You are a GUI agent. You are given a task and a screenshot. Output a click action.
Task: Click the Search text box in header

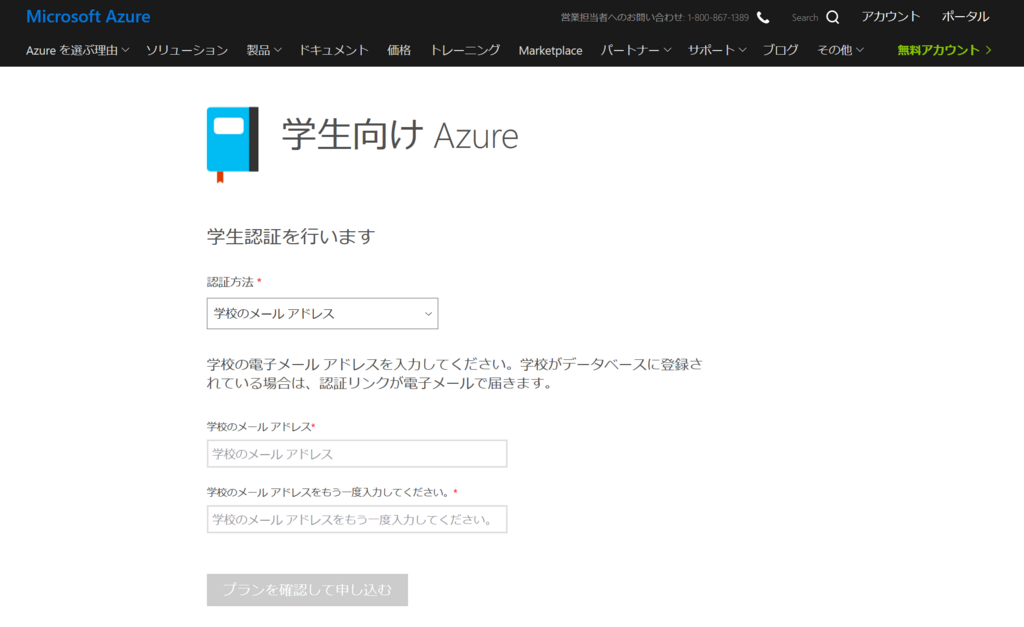point(805,18)
